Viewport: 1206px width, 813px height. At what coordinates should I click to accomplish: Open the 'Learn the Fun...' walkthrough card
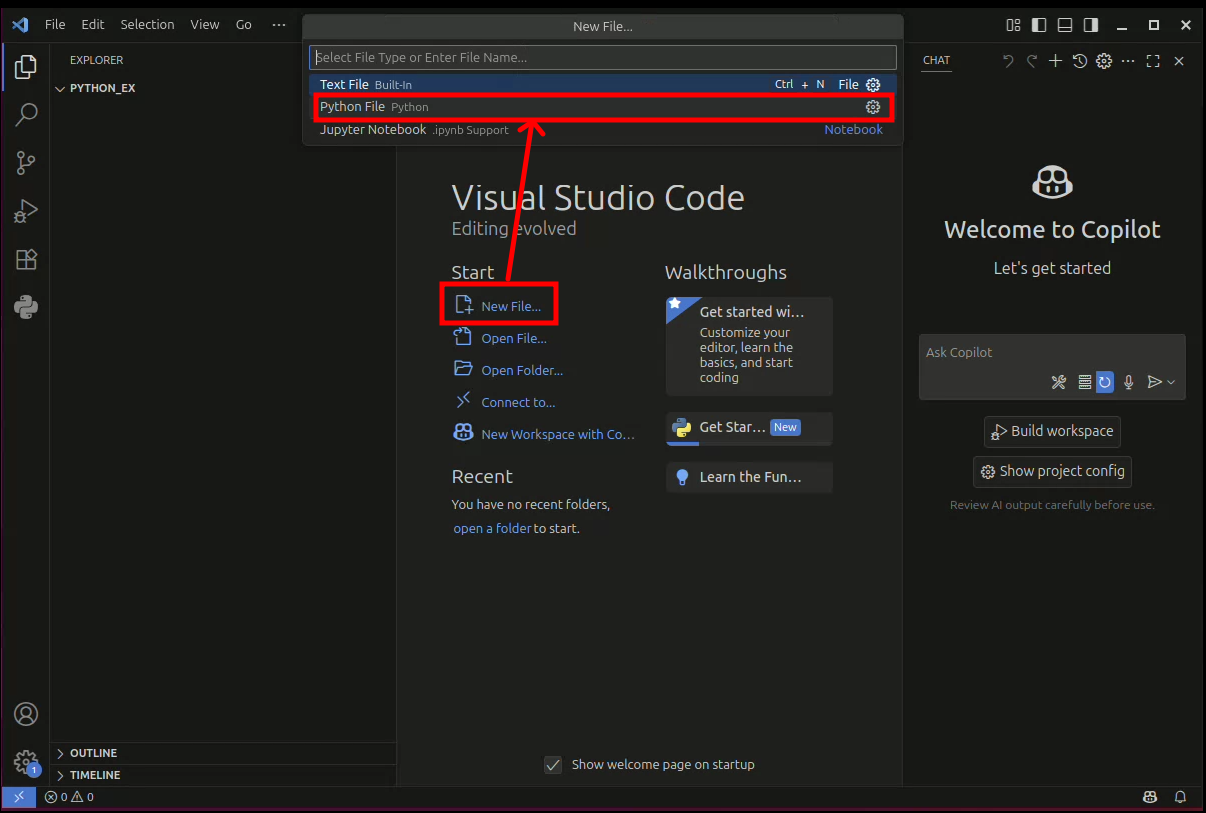[x=749, y=477]
